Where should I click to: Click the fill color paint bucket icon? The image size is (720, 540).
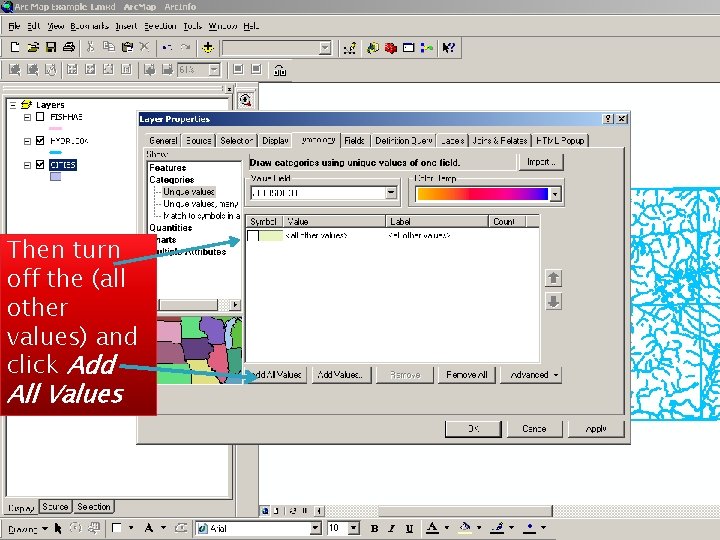coord(465,528)
